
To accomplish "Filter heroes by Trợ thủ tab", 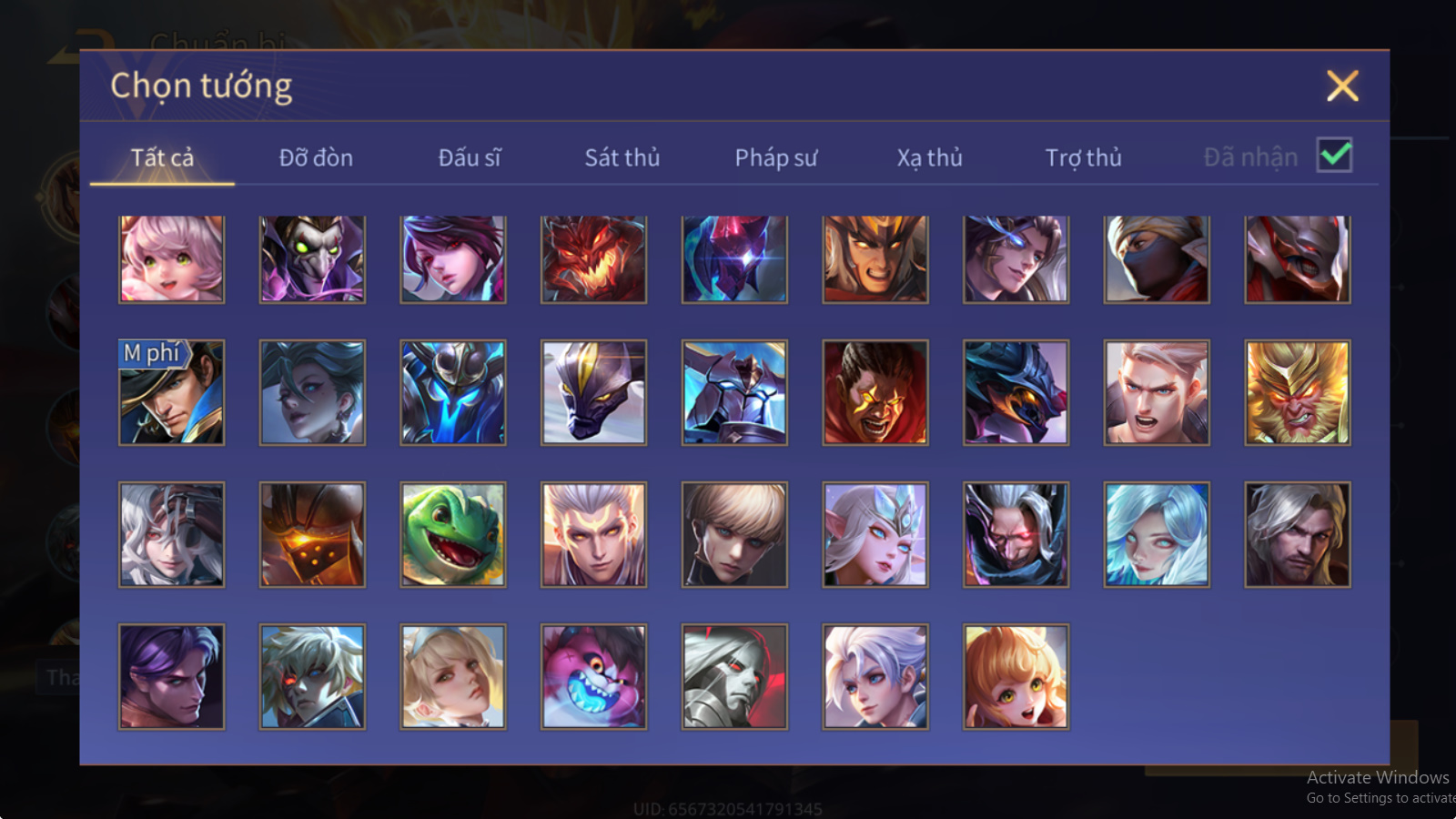I will pyautogui.click(x=1083, y=157).
